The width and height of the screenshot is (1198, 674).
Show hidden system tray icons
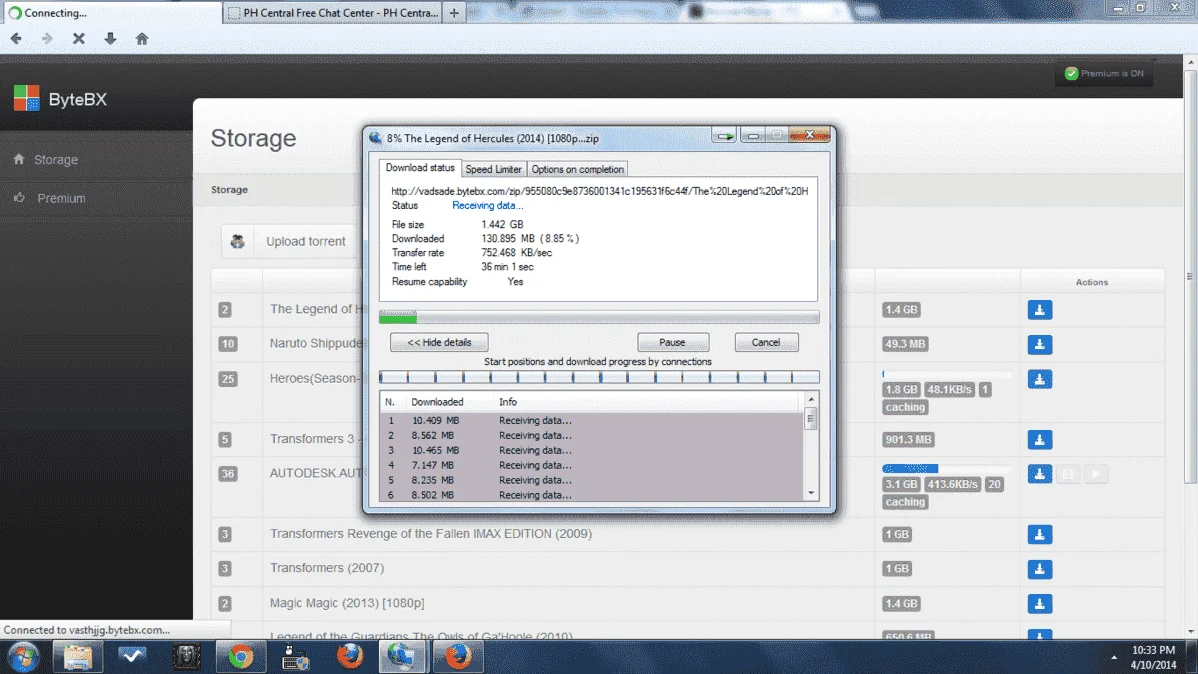tap(1114, 657)
